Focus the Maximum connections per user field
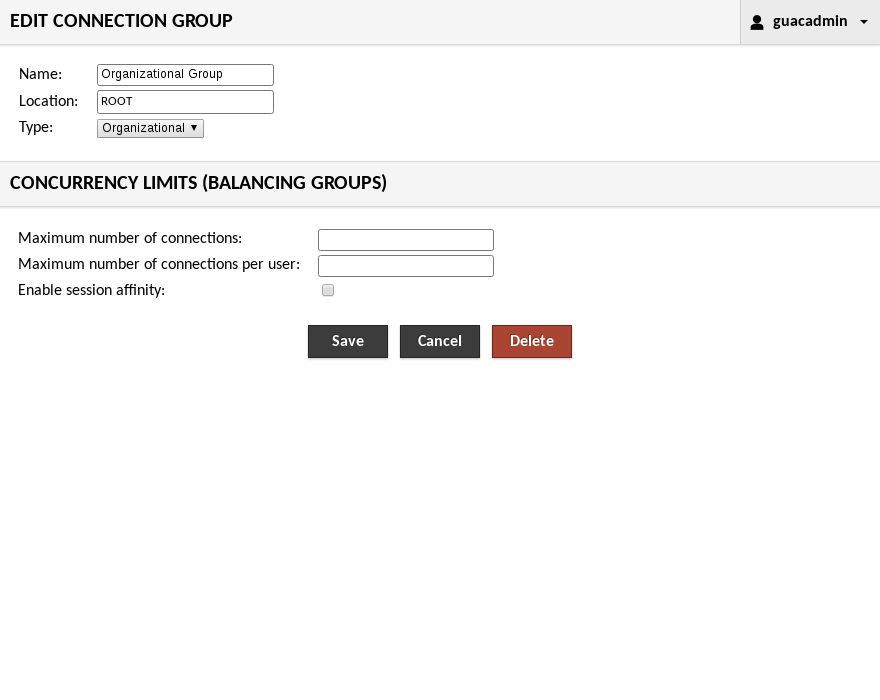Image resolution: width=880 pixels, height=700 pixels. click(x=405, y=265)
